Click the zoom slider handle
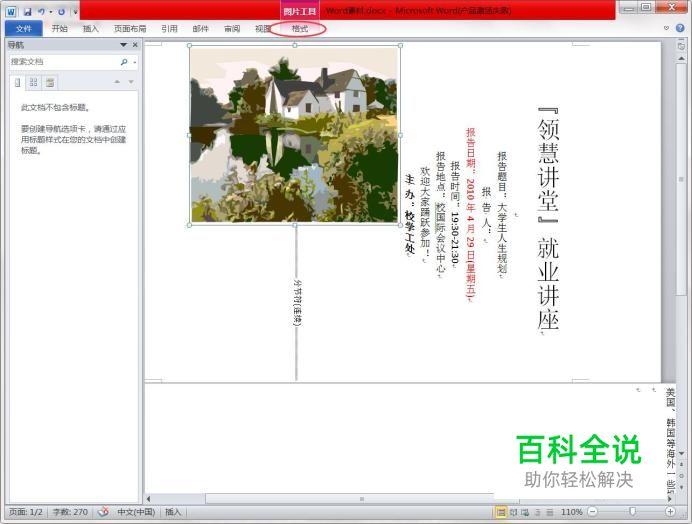 click(632, 512)
